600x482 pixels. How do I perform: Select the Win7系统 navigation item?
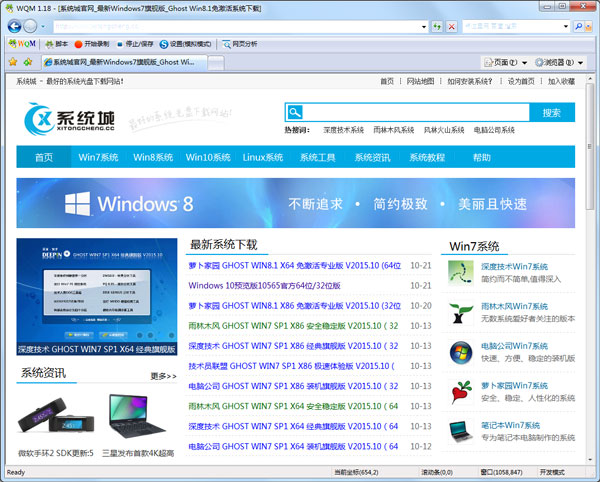(x=98, y=157)
